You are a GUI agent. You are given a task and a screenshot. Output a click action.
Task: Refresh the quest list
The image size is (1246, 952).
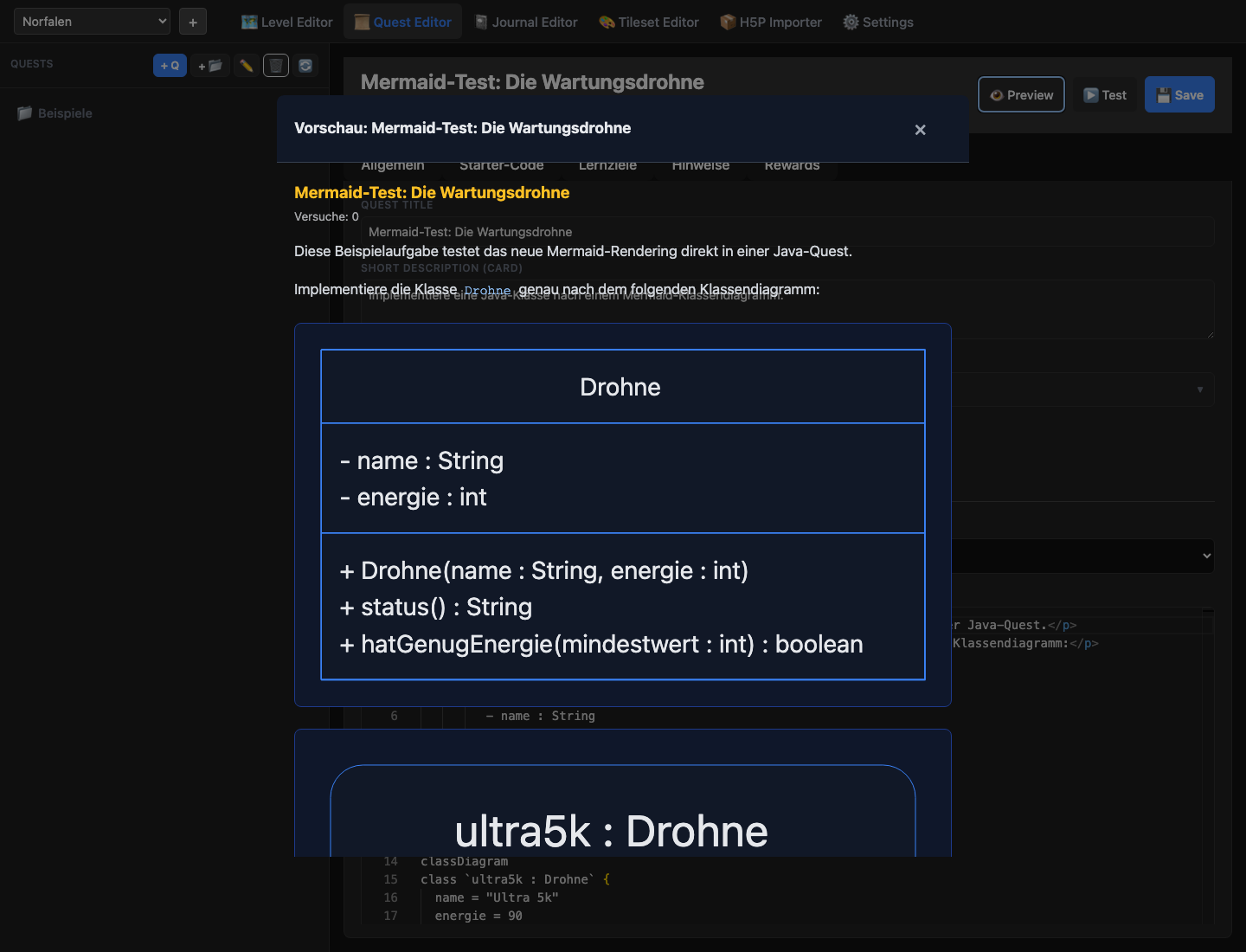(305, 66)
